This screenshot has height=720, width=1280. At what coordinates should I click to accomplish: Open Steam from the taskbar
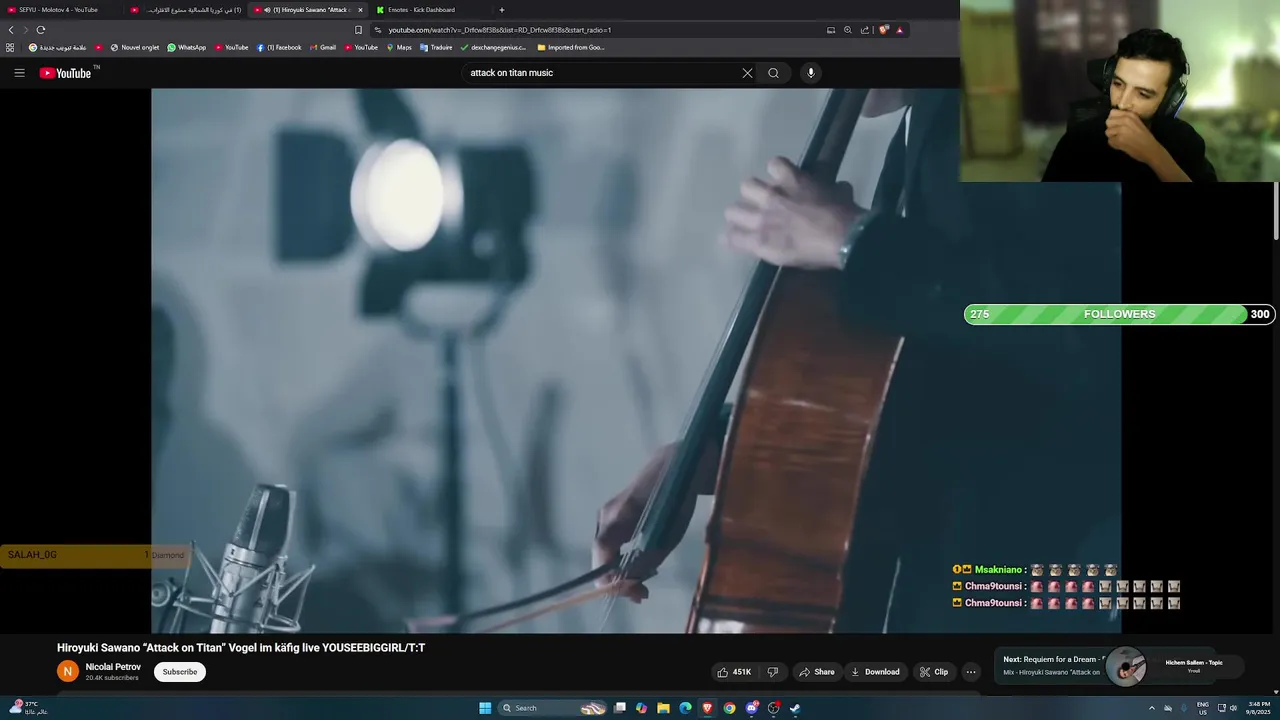[795, 708]
